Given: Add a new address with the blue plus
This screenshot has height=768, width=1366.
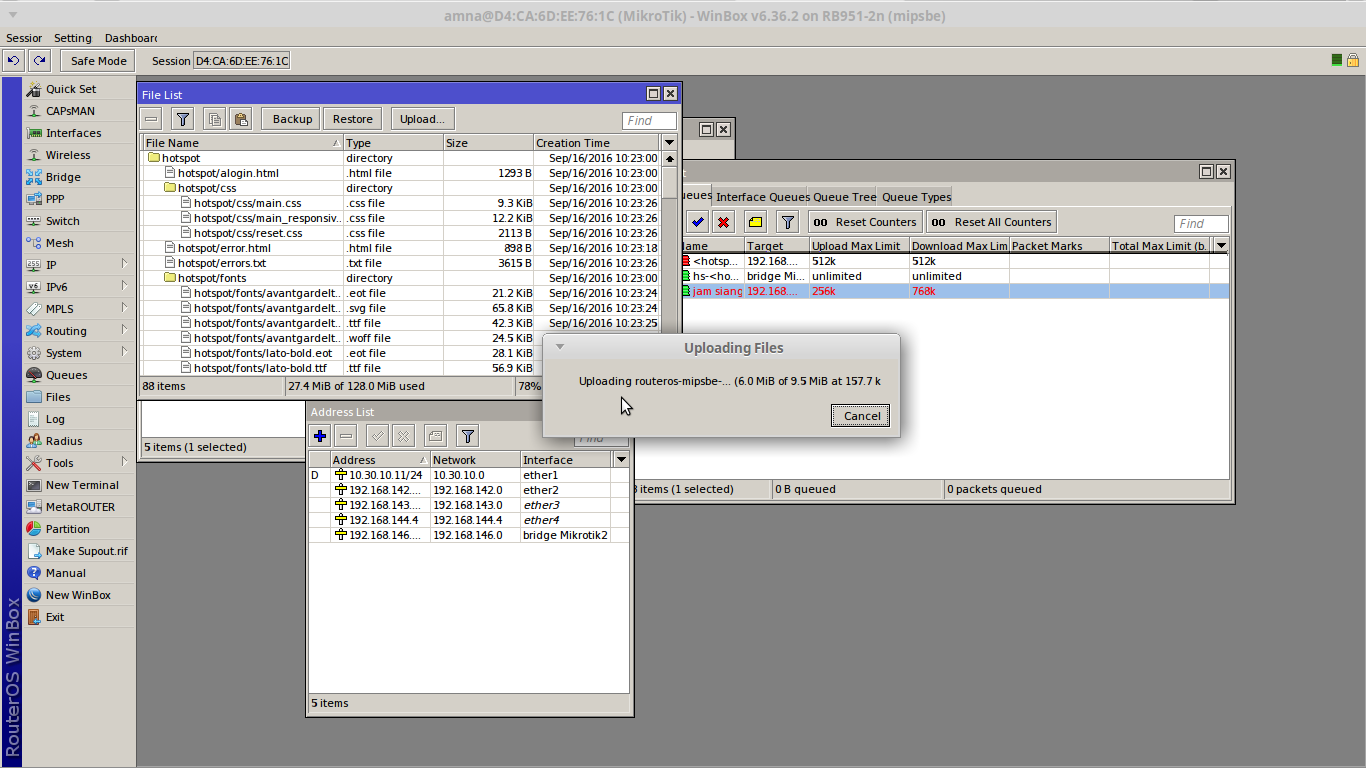Looking at the screenshot, I should click(x=320, y=436).
